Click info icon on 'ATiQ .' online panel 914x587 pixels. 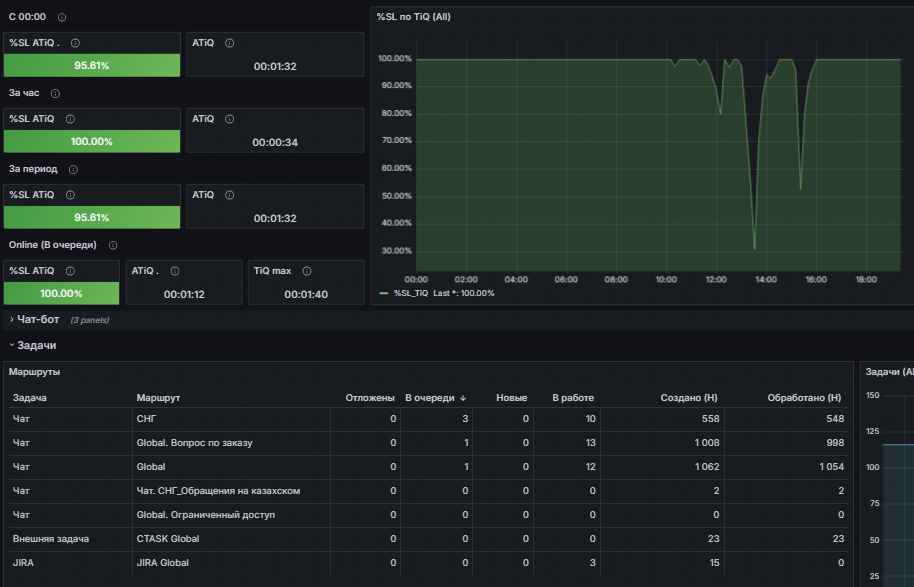pyautogui.click(x=175, y=271)
